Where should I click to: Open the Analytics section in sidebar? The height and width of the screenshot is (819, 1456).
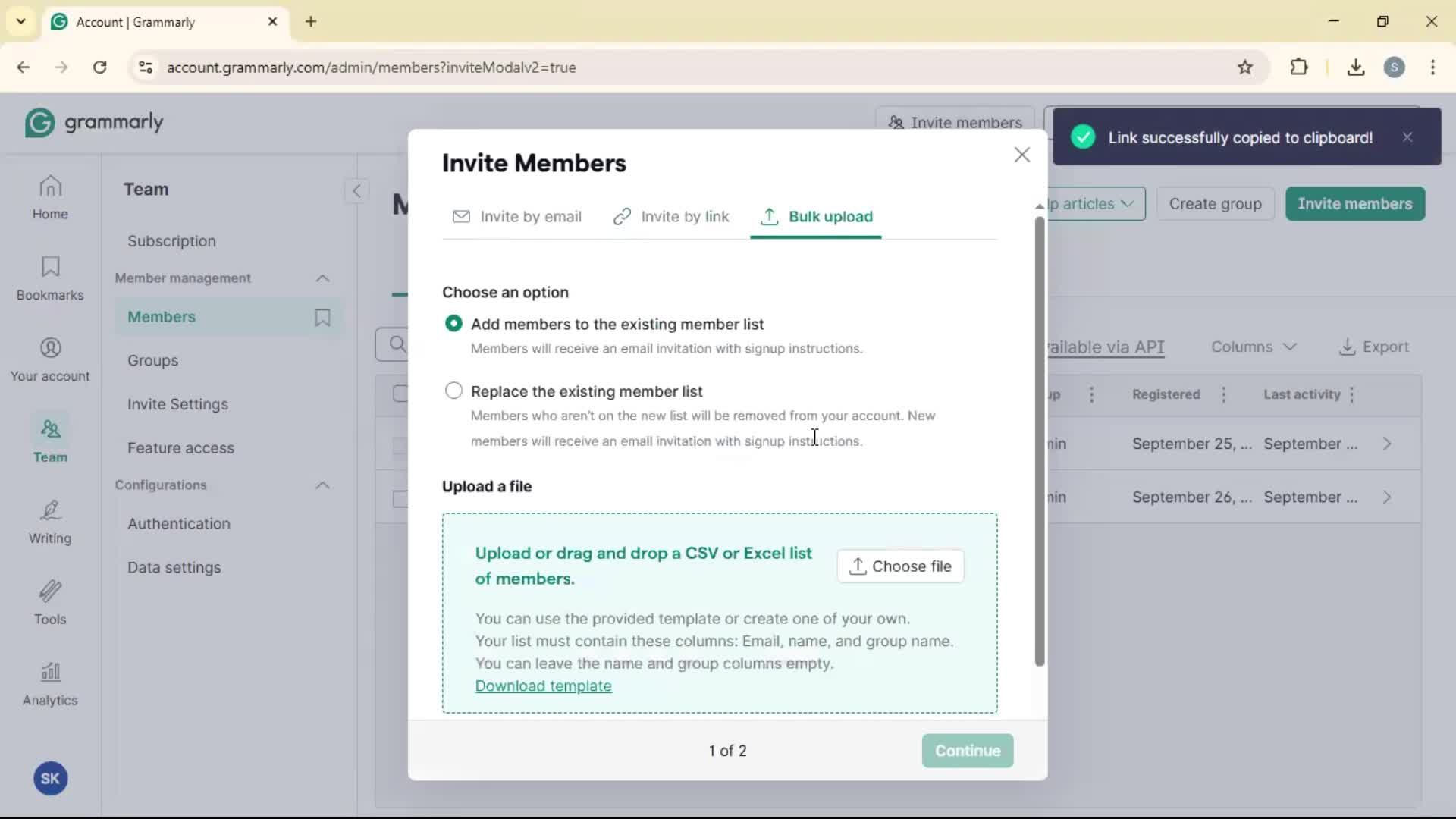pyautogui.click(x=49, y=684)
